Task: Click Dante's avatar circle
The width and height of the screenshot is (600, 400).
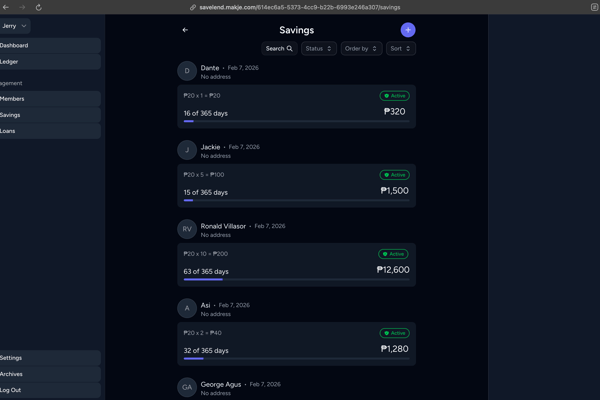Action: click(x=187, y=71)
